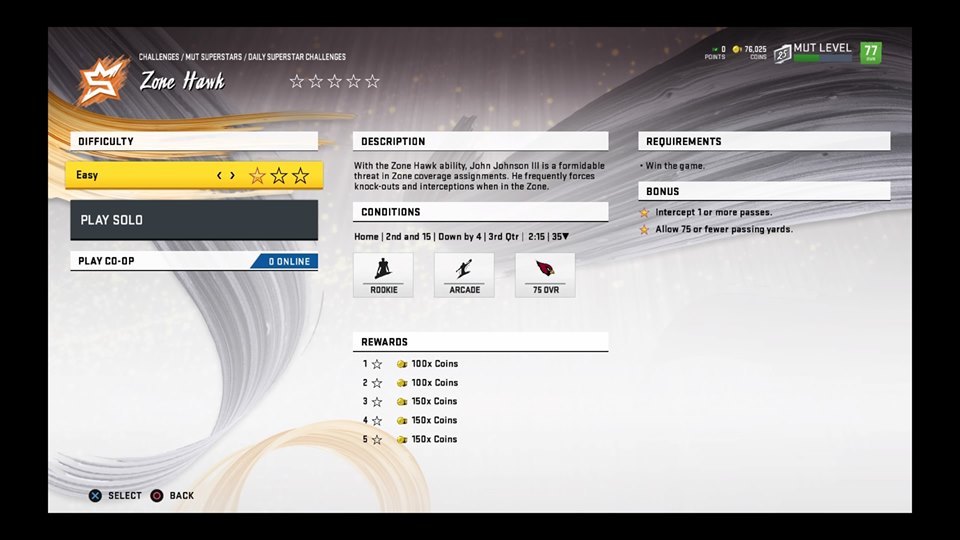The image size is (960, 540).
Task: Click the green 77 OVR badge
Action: point(871,53)
